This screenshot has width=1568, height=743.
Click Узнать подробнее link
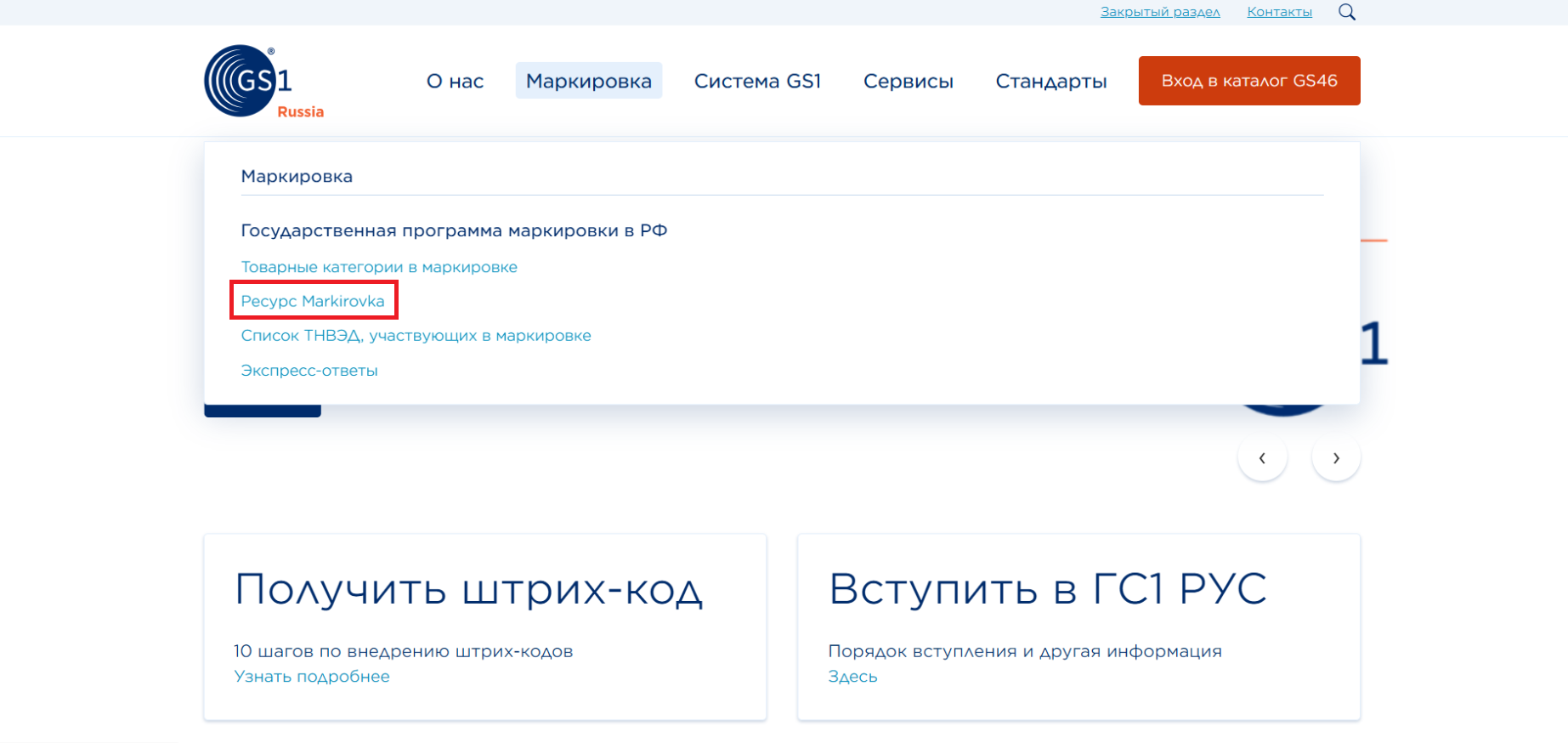[x=312, y=677]
